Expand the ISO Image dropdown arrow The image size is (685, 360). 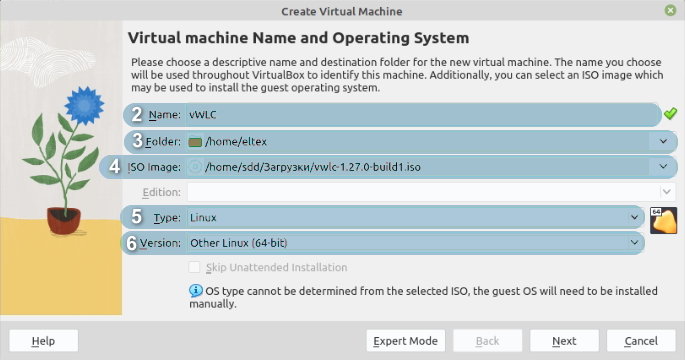click(x=663, y=166)
